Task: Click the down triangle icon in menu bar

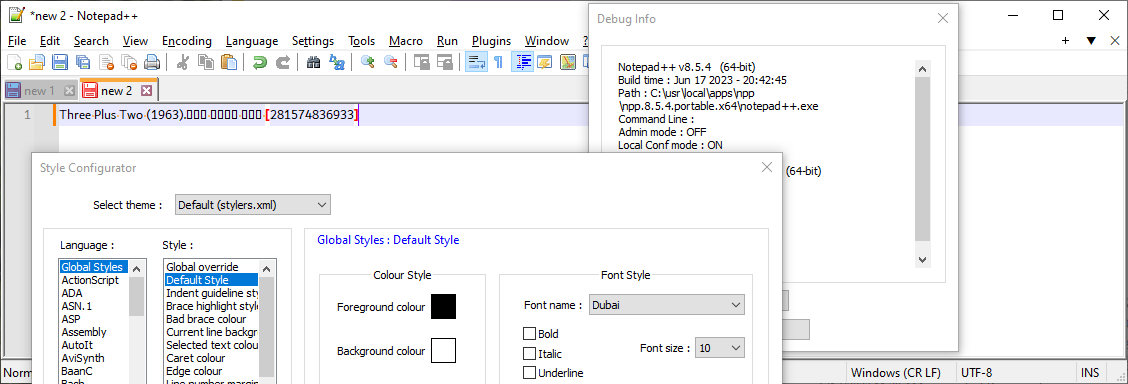Action: click(1091, 41)
